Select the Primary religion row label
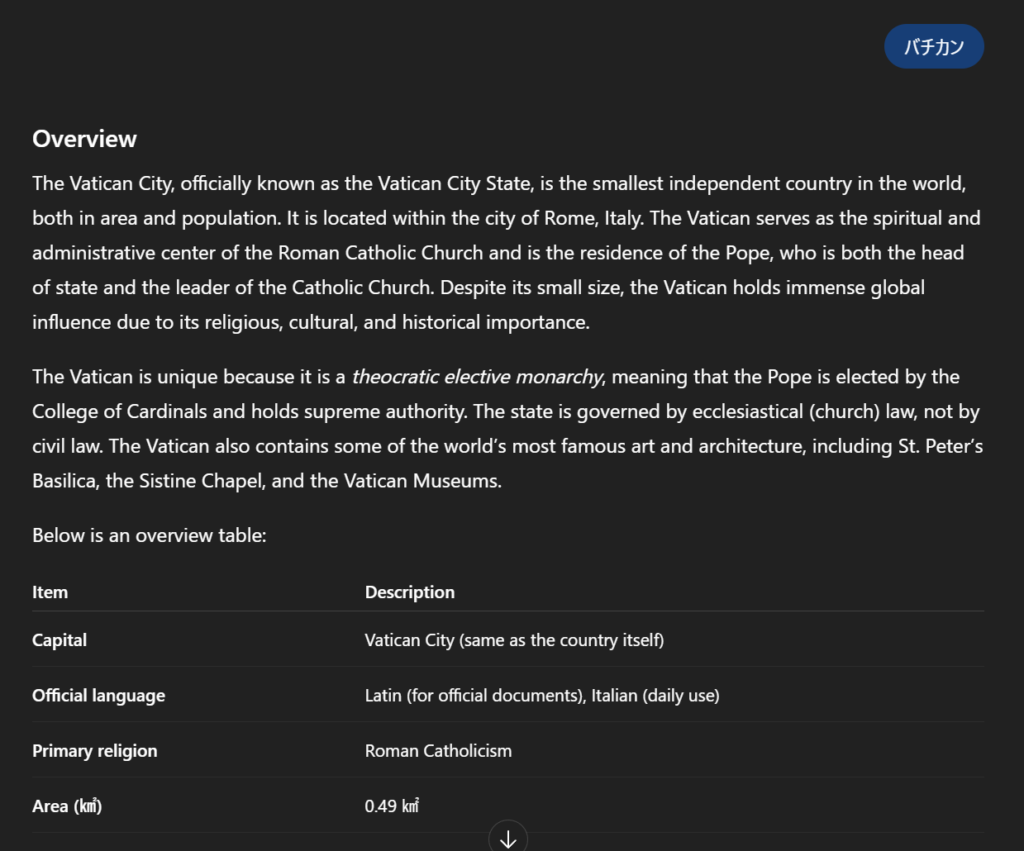The width and height of the screenshot is (1024, 851). [x=94, y=751]
